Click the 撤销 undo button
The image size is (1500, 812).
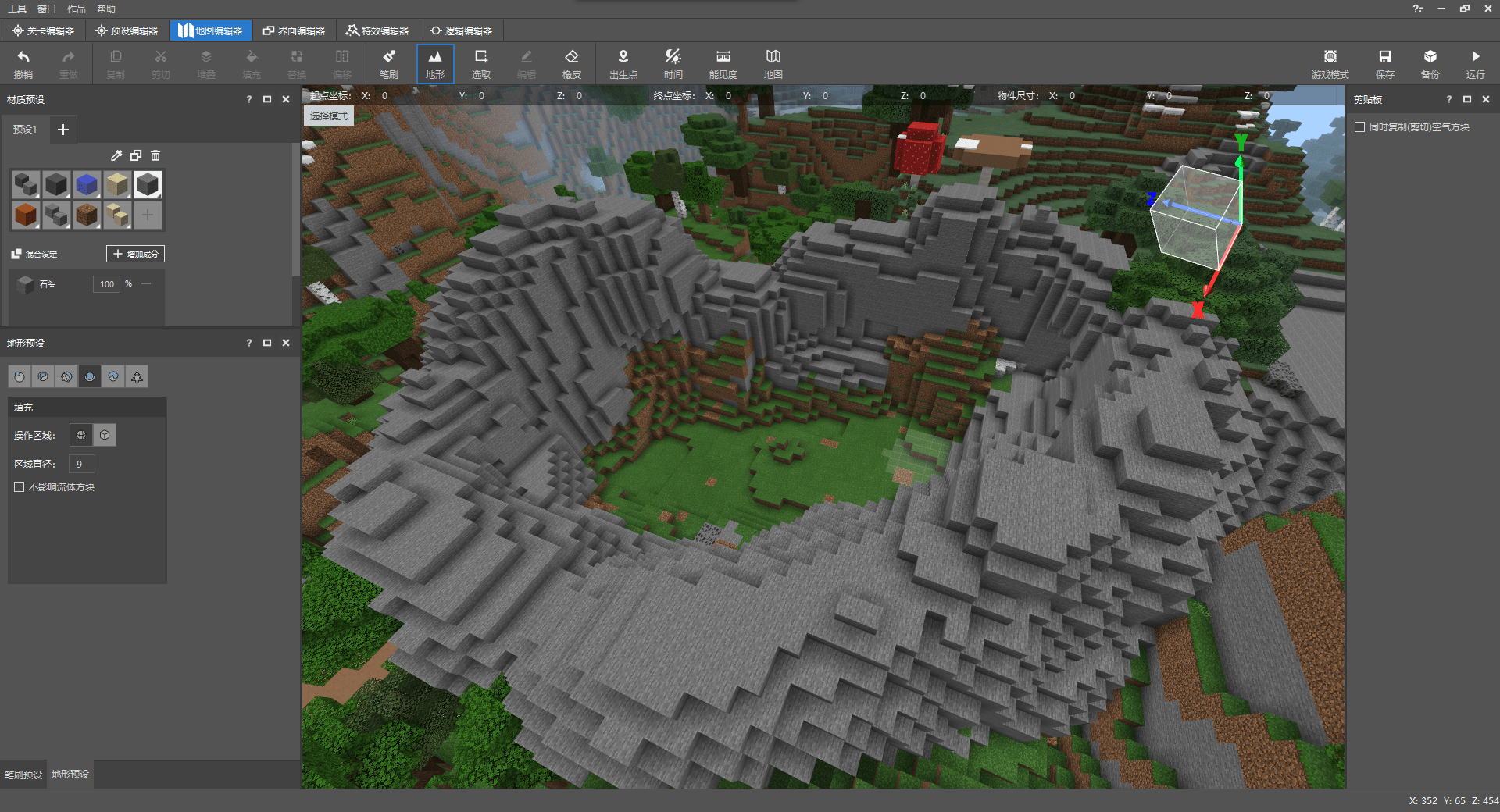click(x=23, y=64)
